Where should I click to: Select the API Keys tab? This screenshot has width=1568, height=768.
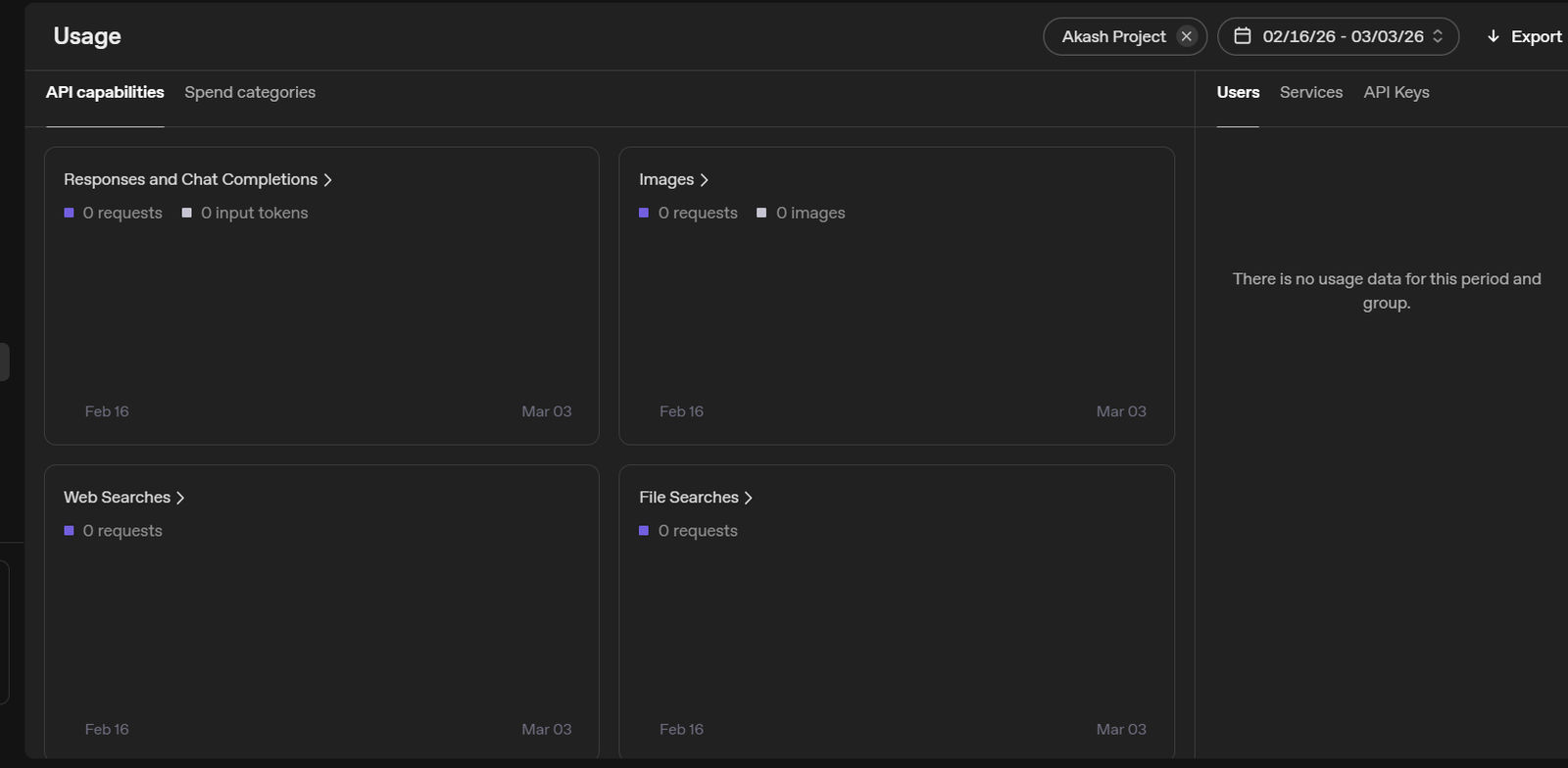tap(1396, 92)
